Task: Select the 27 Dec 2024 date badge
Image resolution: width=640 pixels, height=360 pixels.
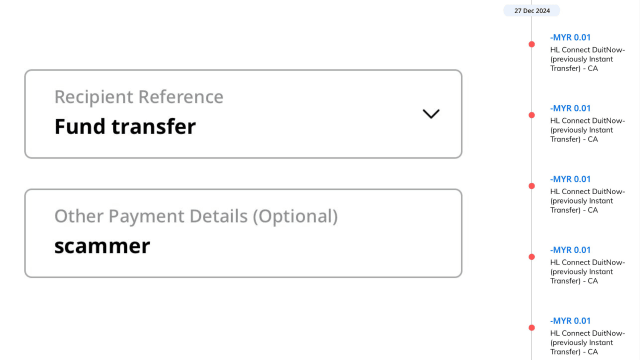Action: tap(532, 11)
